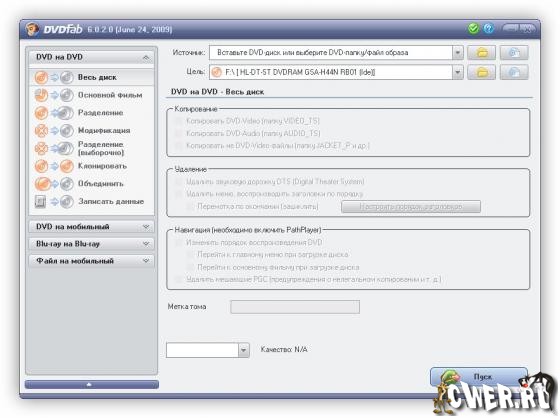The image size is (560, 418).
Task: Click the Настроить порядок заголовков button
Action: coord(411,206)
